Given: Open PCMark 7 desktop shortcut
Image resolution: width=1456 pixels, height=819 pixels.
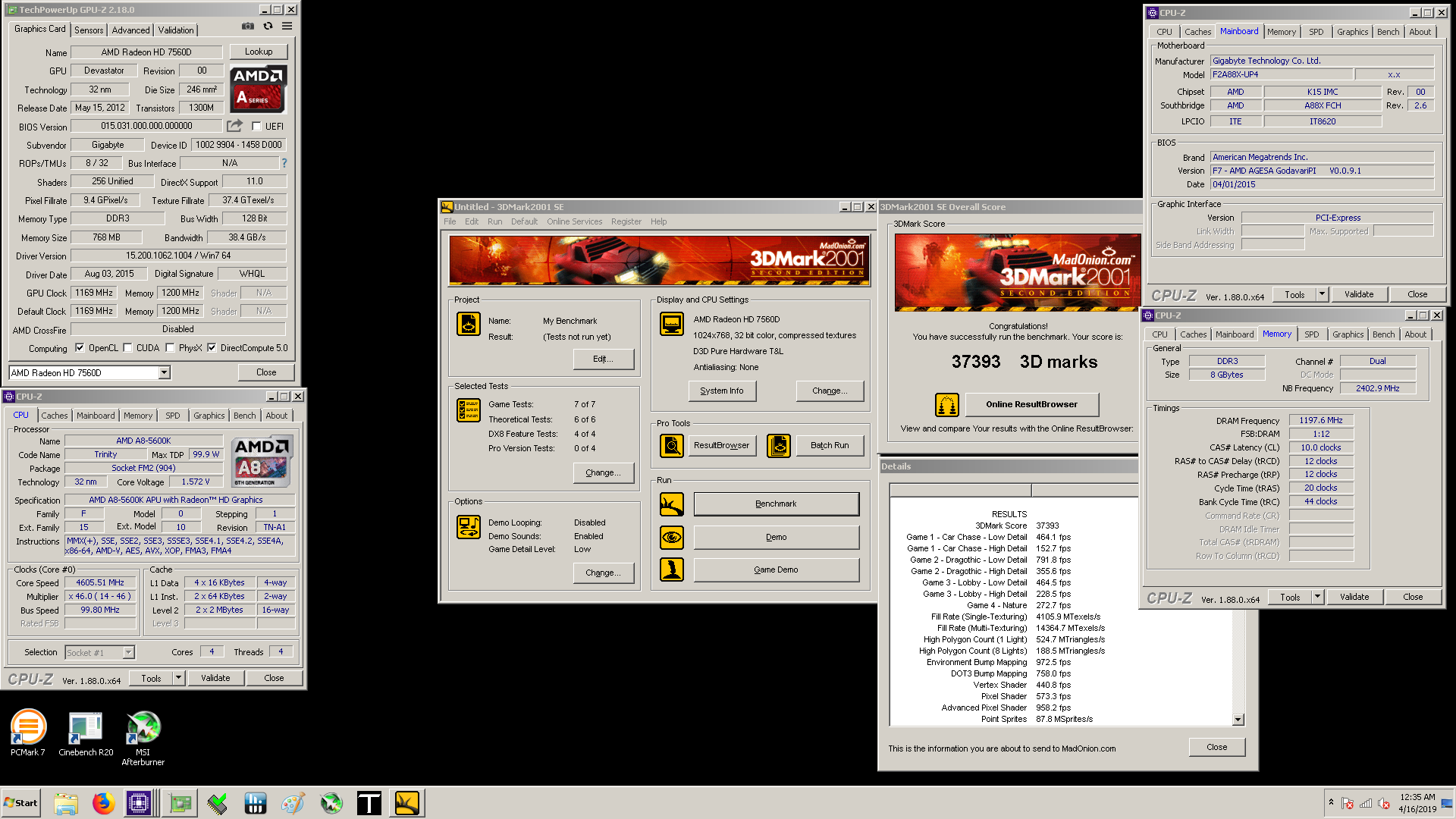Looking at the screenshot, I should click(x=28, y=732).
